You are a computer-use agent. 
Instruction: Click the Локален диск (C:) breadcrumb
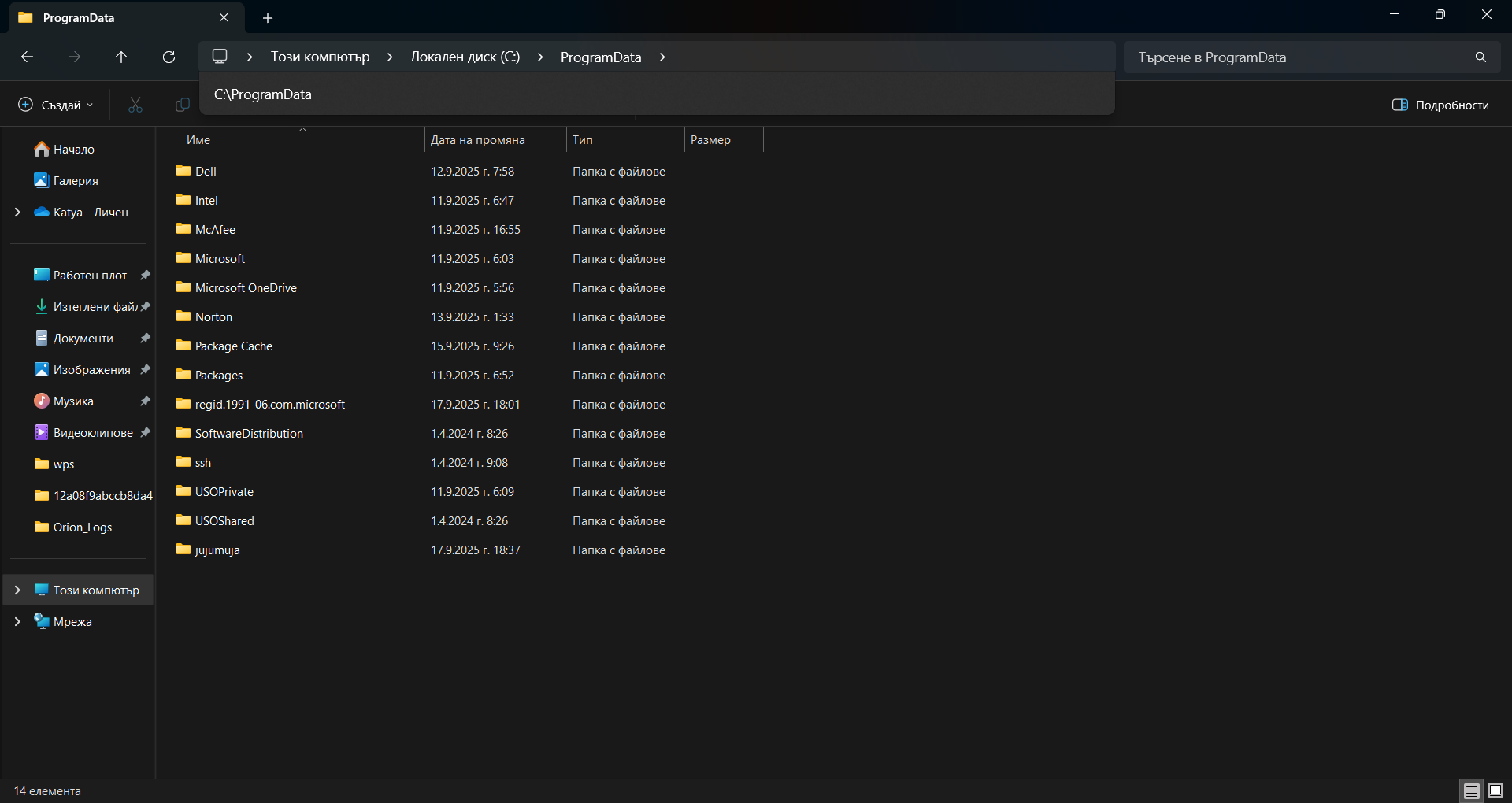[465, 57]
